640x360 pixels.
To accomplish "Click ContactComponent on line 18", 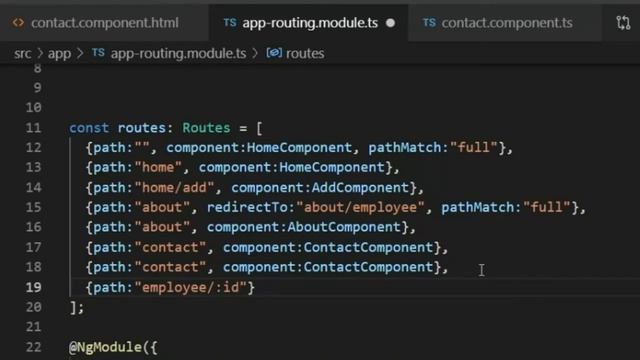I will point(368,267).
